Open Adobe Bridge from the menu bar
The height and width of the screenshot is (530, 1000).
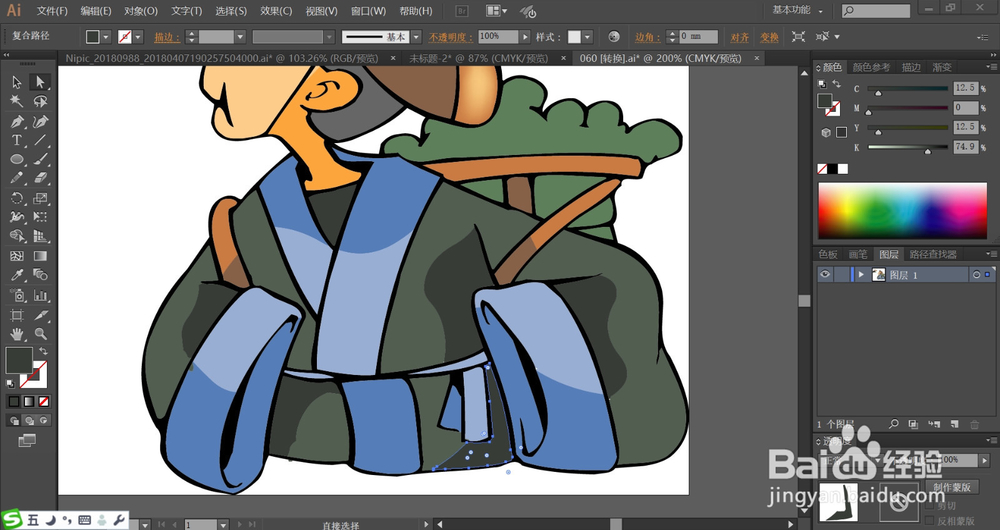[463, 11]
